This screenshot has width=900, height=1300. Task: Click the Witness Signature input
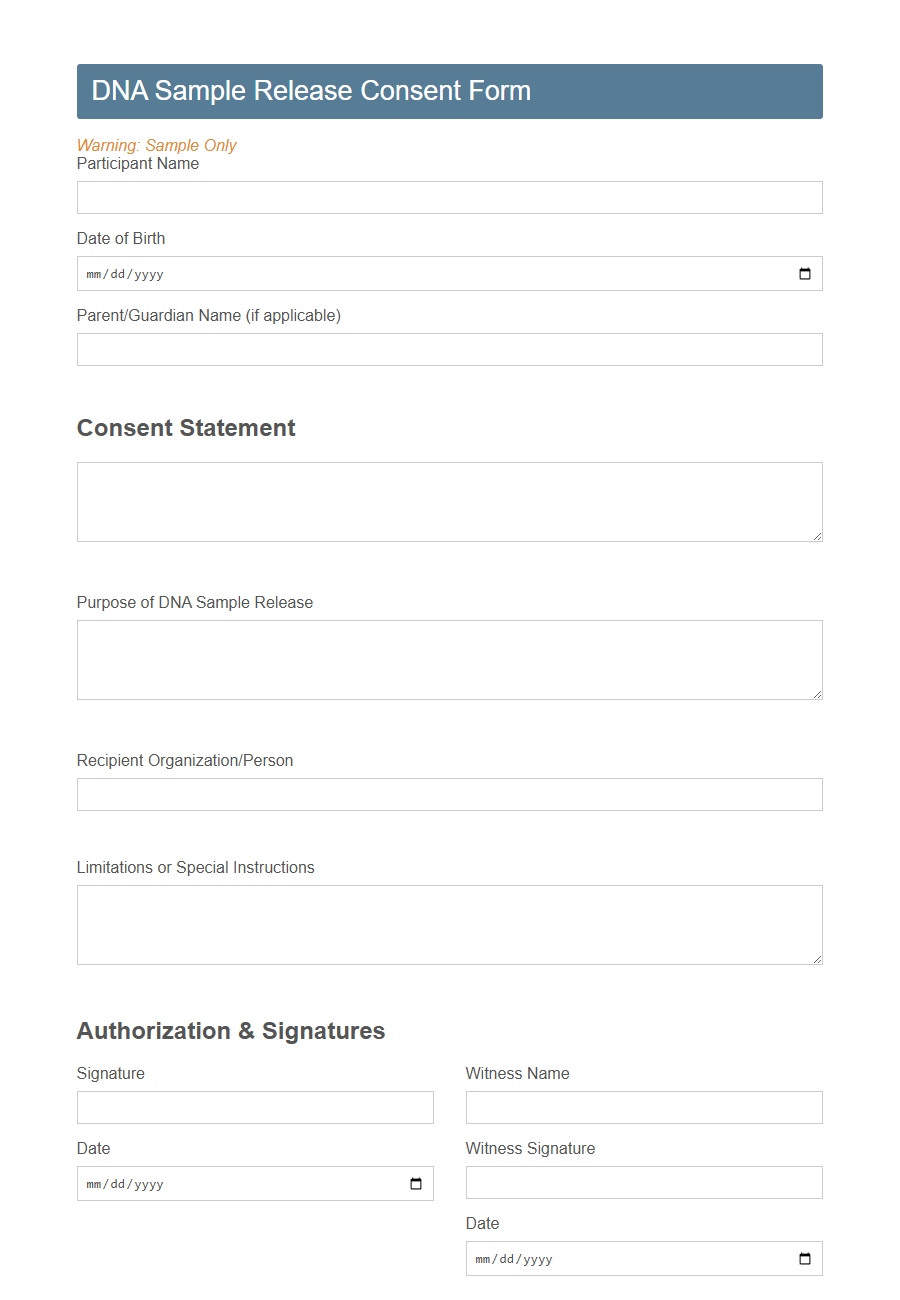pos(644,1182)
